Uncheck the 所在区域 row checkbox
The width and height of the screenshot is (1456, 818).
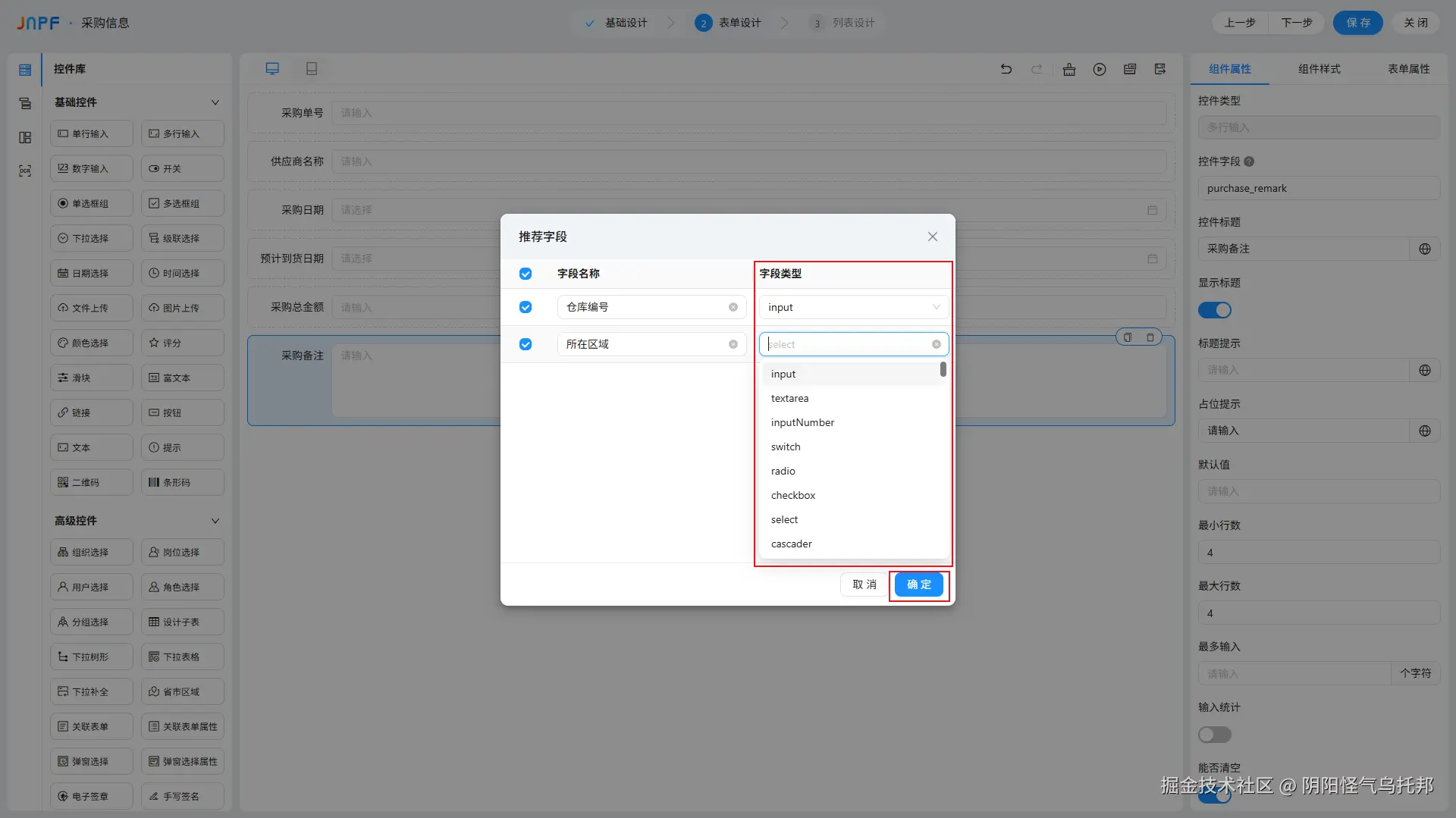pyautogui.click(x=526, y=344)
